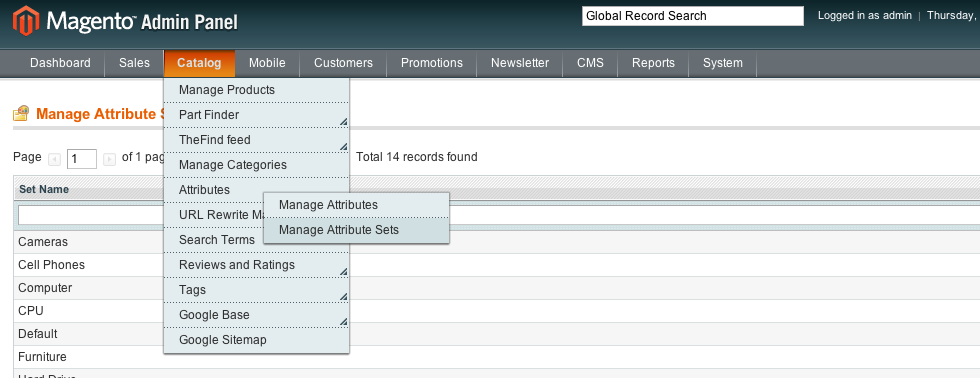Select Search Terms menu entry
980x378 pixels.
(214, 240)
